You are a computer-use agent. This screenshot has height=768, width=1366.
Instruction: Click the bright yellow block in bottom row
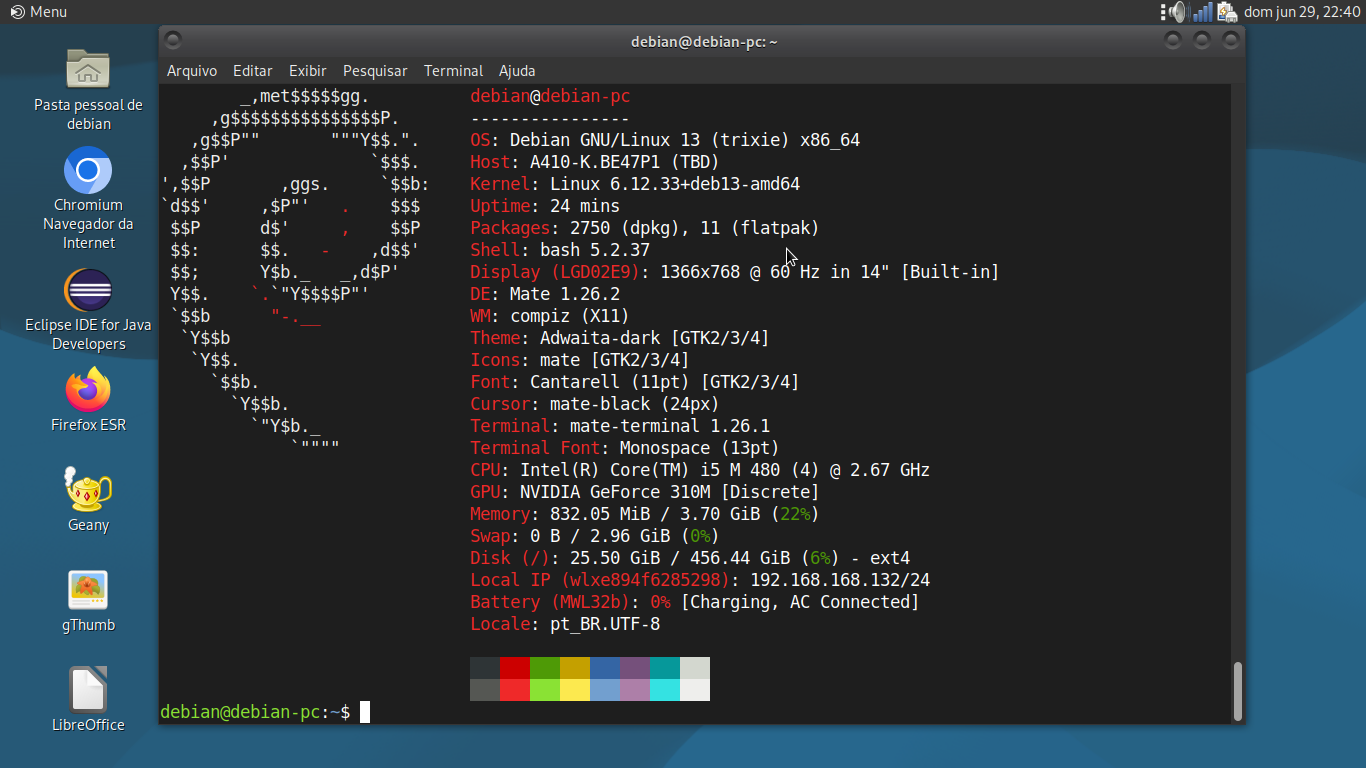coord(575,690)
